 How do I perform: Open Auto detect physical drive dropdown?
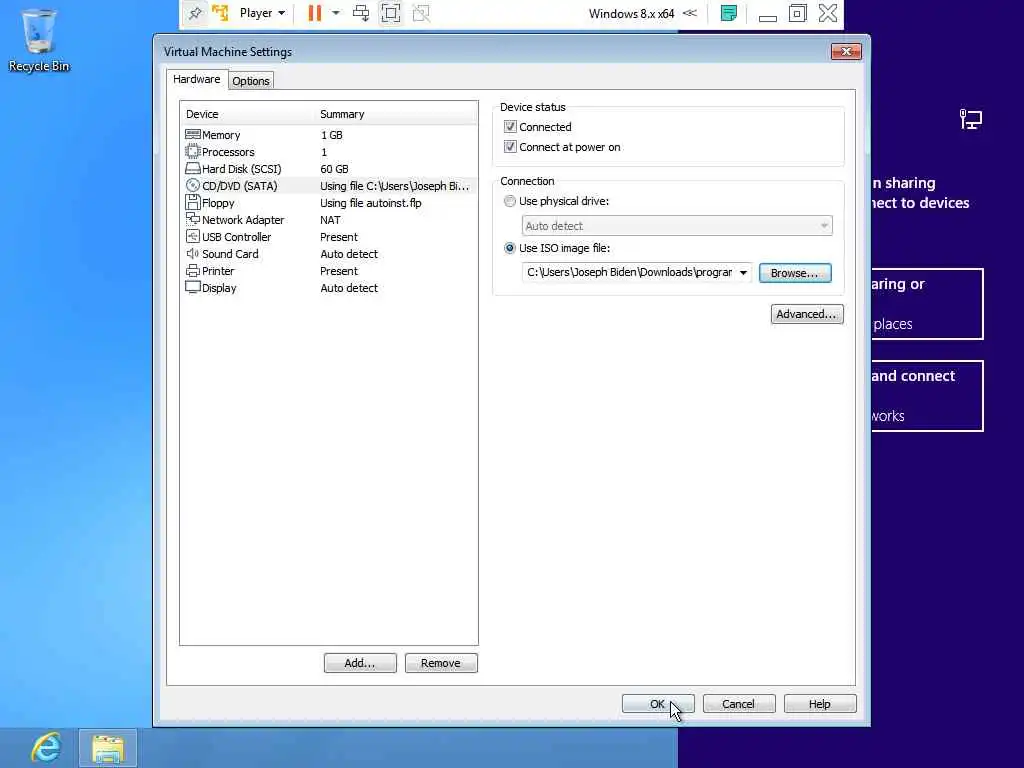(677, 226)
